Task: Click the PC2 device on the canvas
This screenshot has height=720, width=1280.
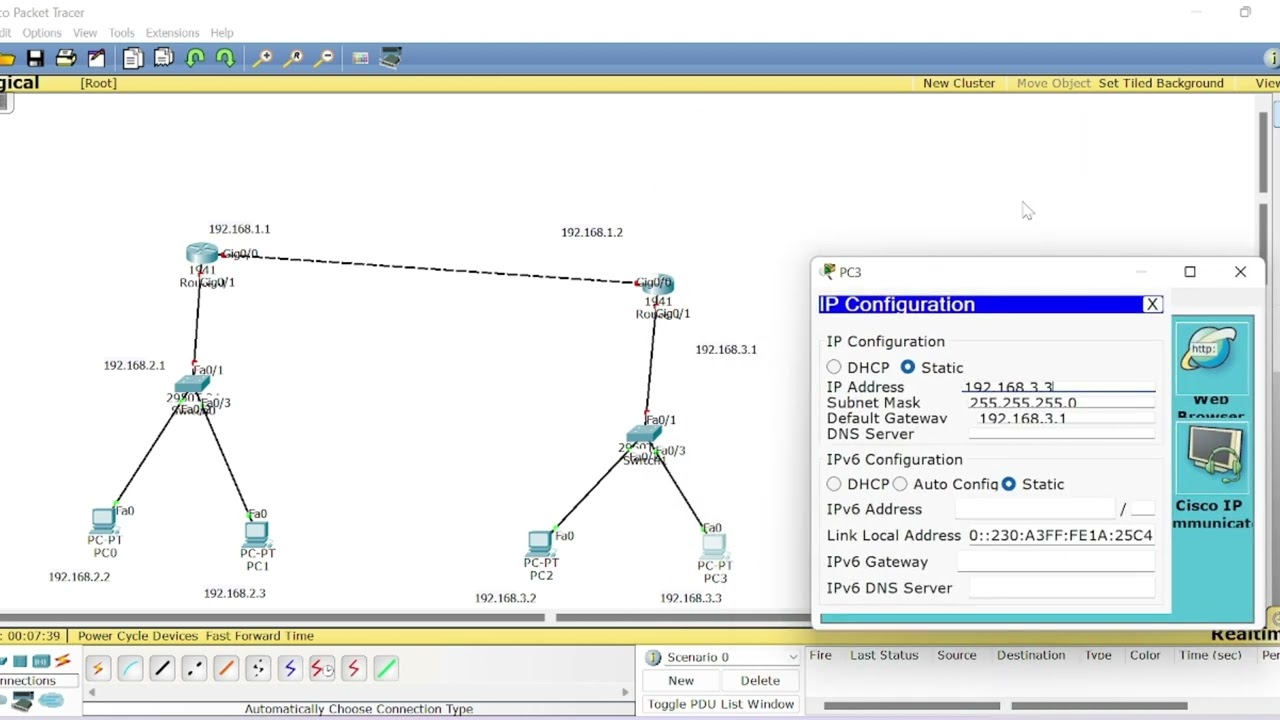Action: pyautogui.click(x=540, y=545)
